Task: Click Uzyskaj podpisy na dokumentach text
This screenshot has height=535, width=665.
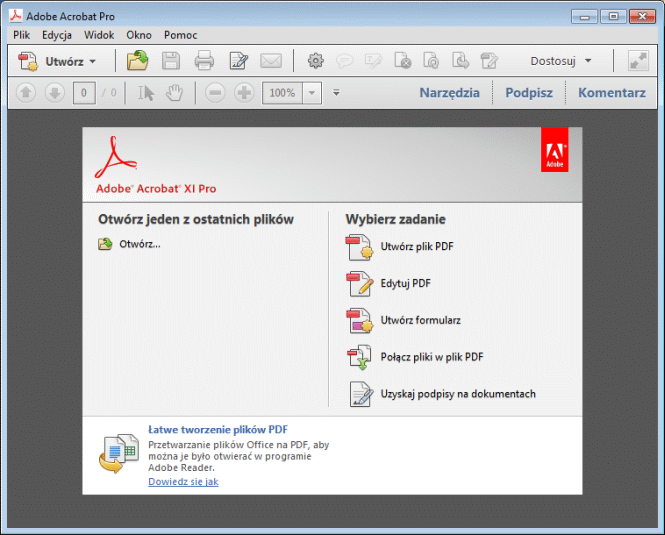Action: tap(458, 394)
